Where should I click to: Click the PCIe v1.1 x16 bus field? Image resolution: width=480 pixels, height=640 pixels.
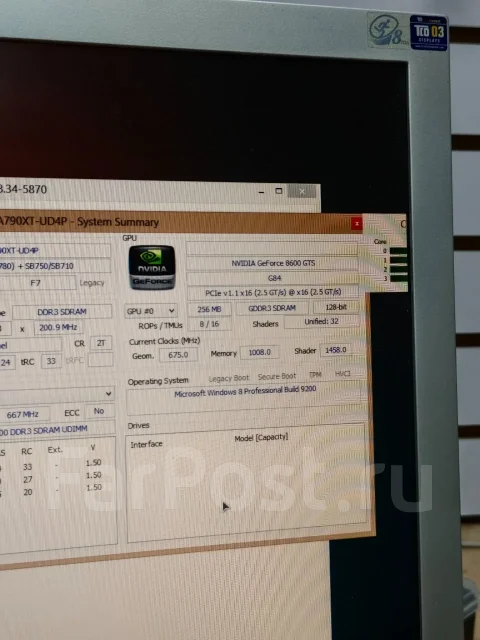click(273, 292)
